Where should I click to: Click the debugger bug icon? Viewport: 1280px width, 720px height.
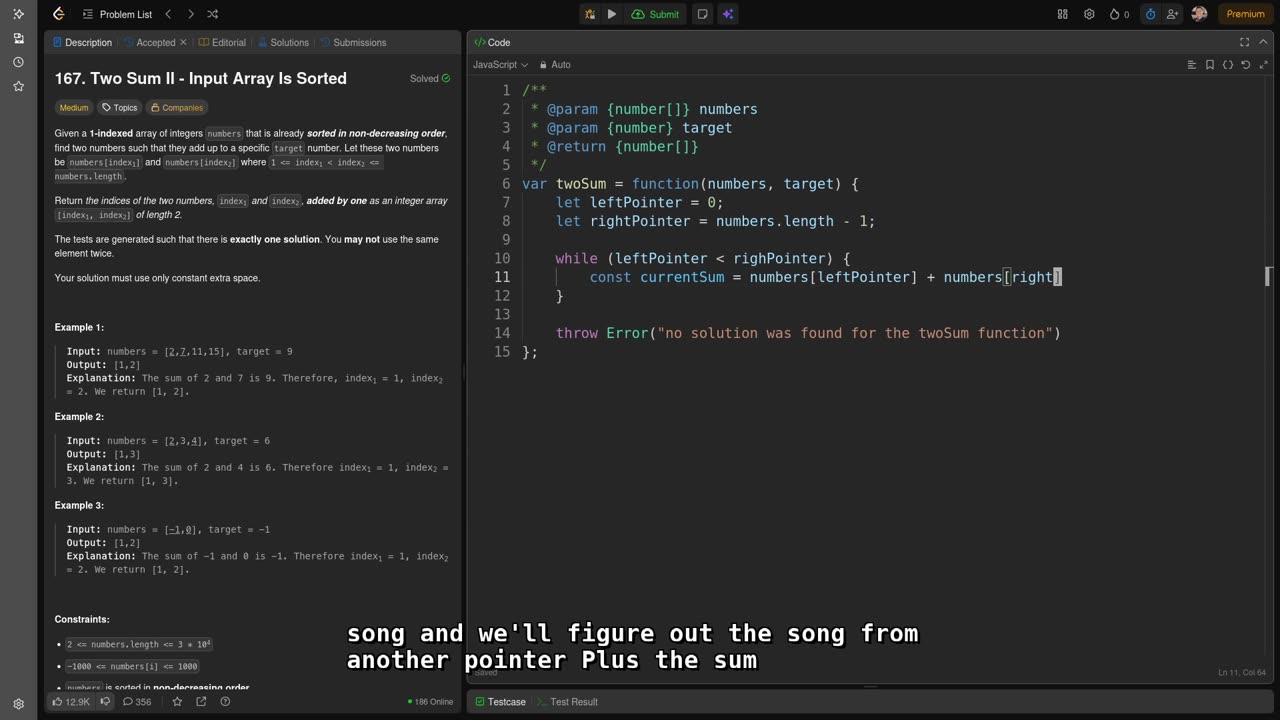click(590, 14)
